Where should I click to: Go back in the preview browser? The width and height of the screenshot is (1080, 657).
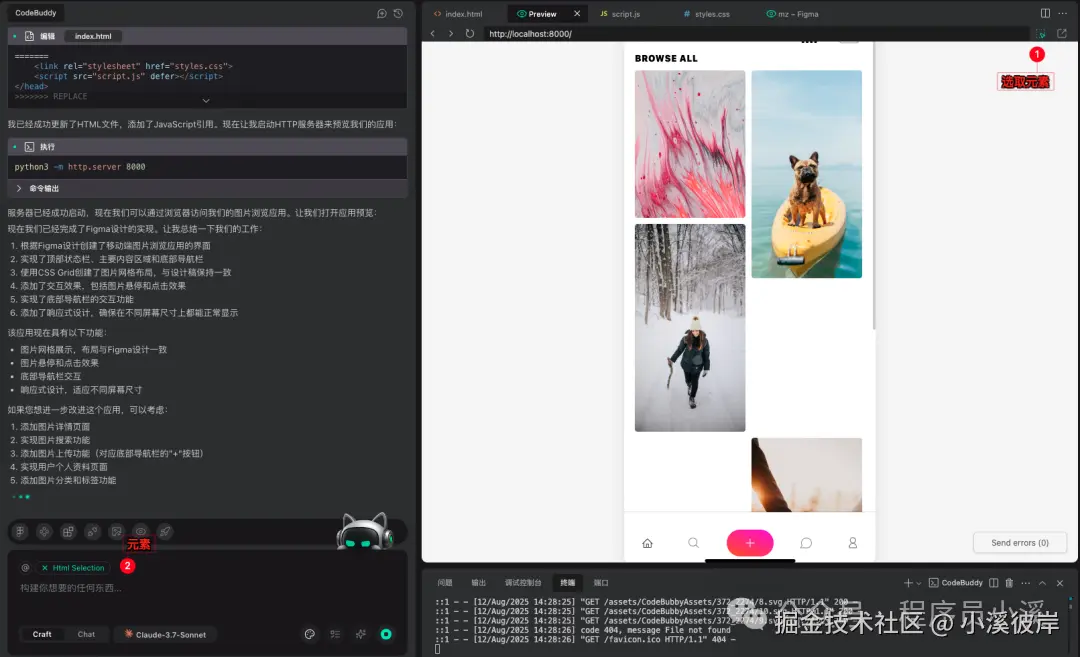point(433,33)
